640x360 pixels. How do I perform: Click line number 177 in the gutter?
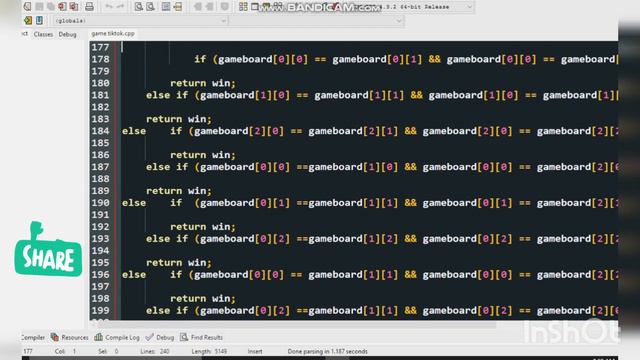(100, 47)
